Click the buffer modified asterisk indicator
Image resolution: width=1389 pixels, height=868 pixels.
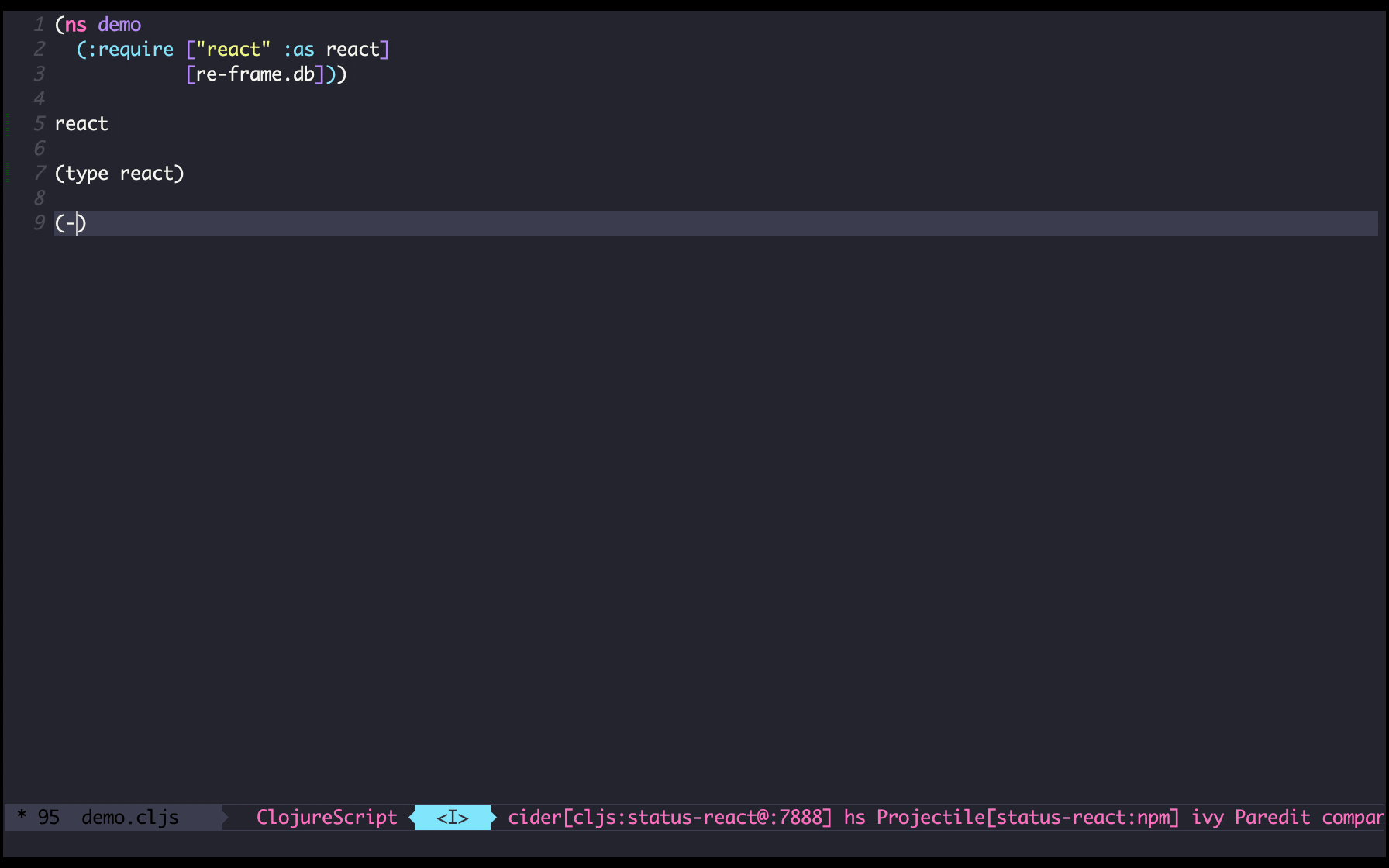pyautogui.click(x=22, y=817)
